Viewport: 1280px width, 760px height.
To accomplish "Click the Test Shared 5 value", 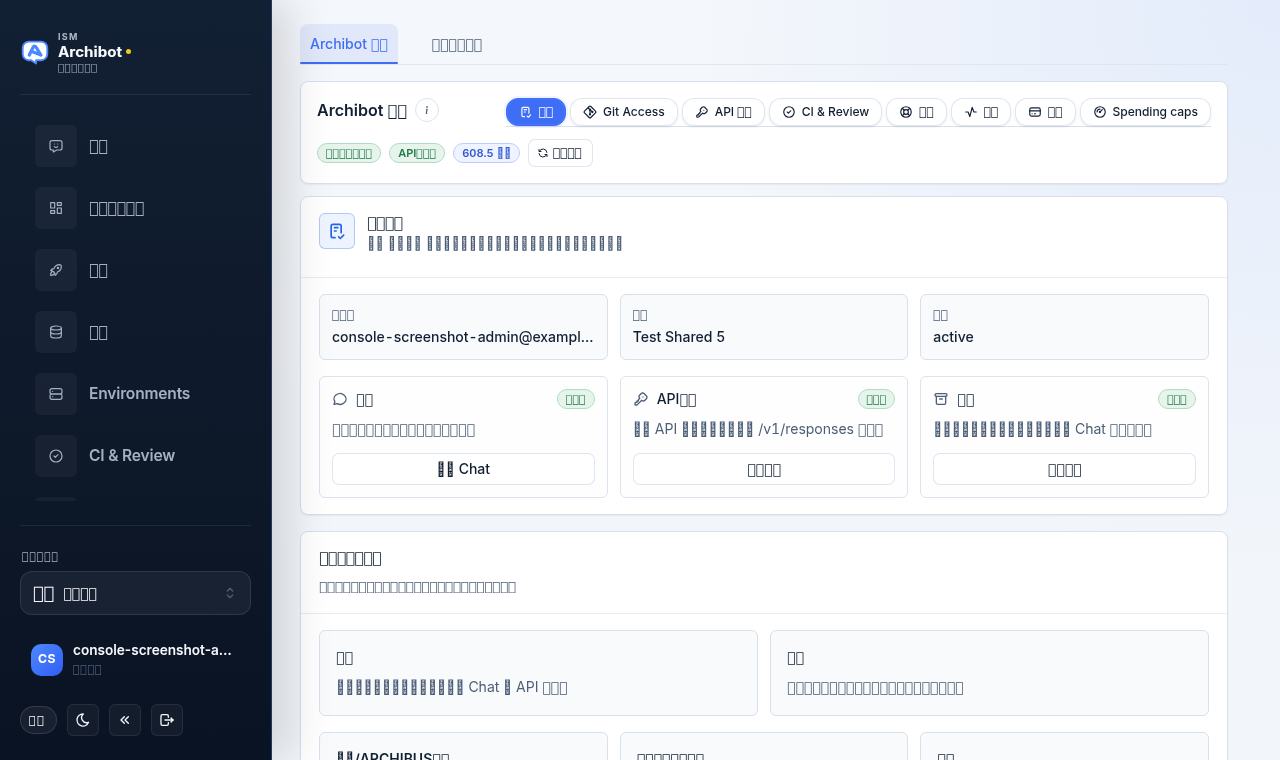I will pyautogui.click(x=679, y=337).
